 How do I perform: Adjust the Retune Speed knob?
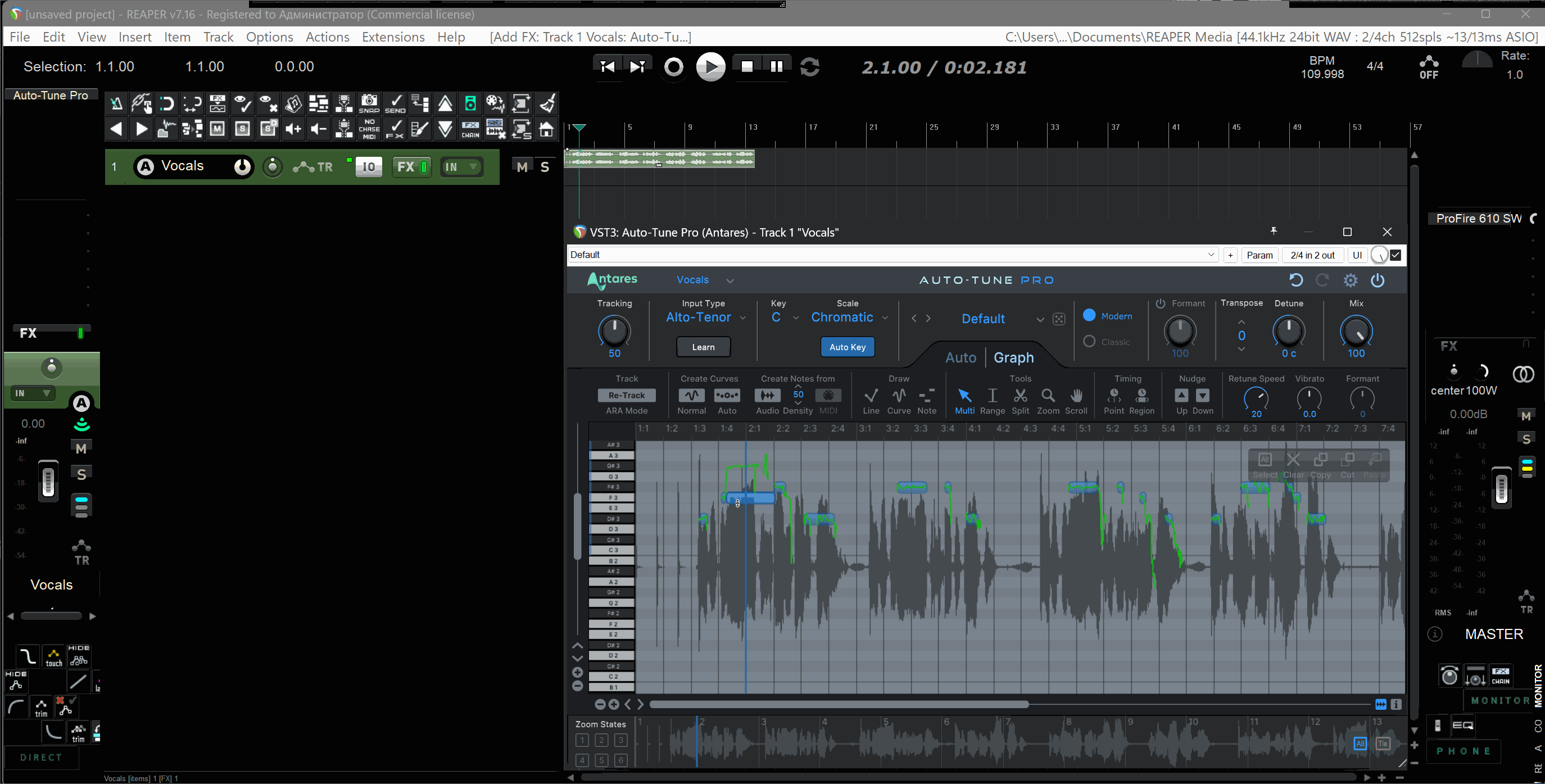pyautogui.click(x=1256, y=397)
